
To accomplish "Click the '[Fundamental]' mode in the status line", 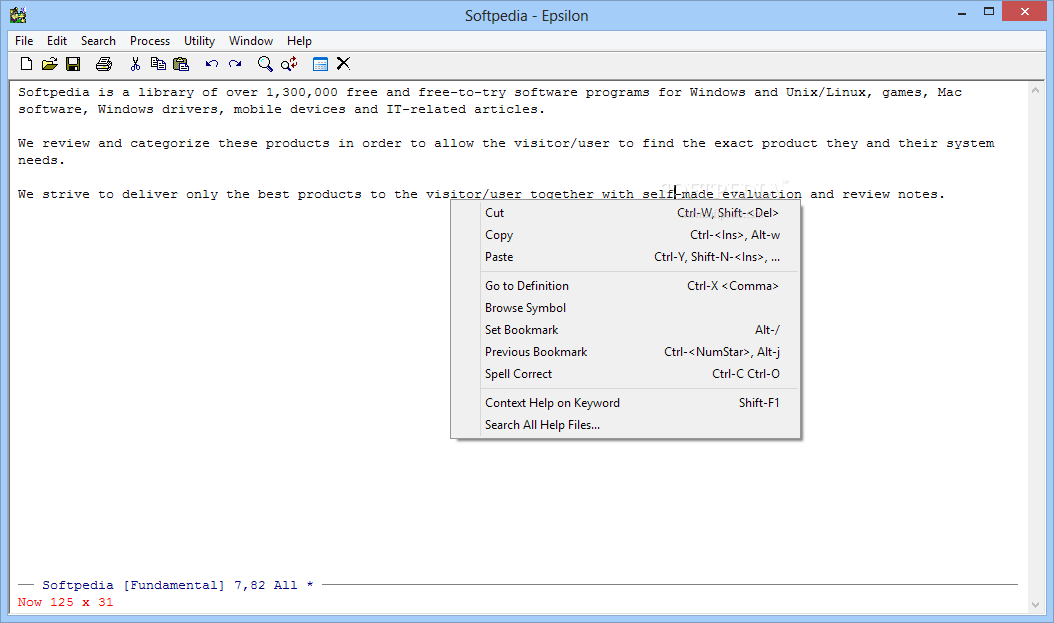I will tap(173, 585).
